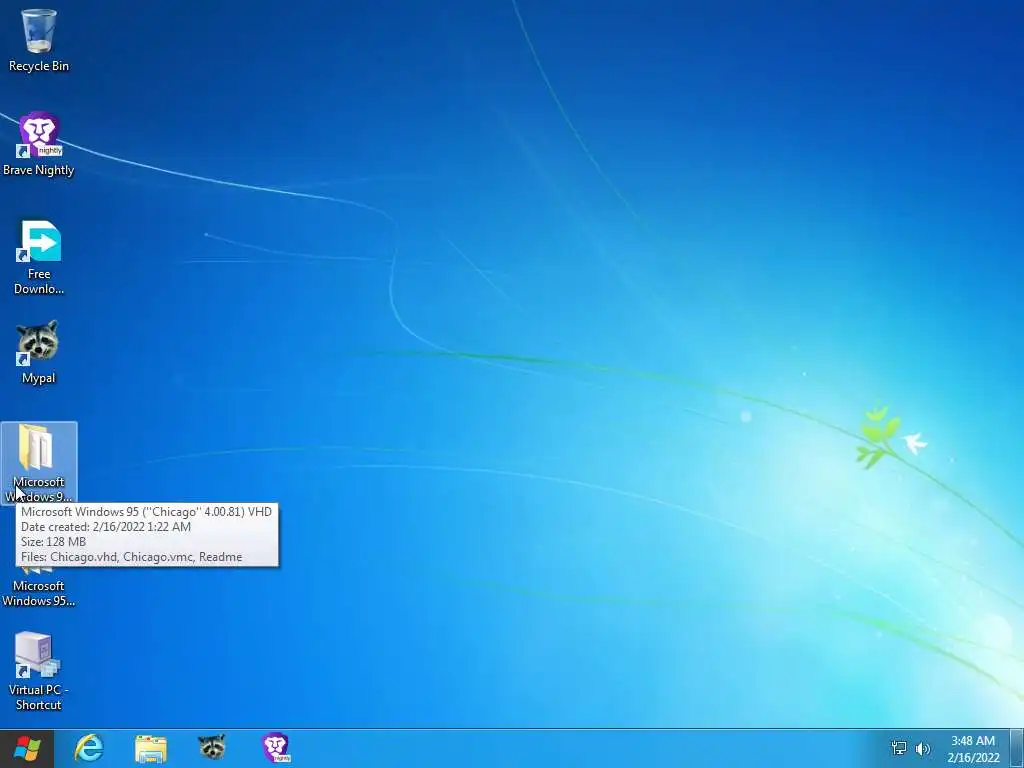Viewport: 1024px width, 768px height.
Task: Launch Internet Explorer from the taskbar
Action: click(x=89, y=748)
